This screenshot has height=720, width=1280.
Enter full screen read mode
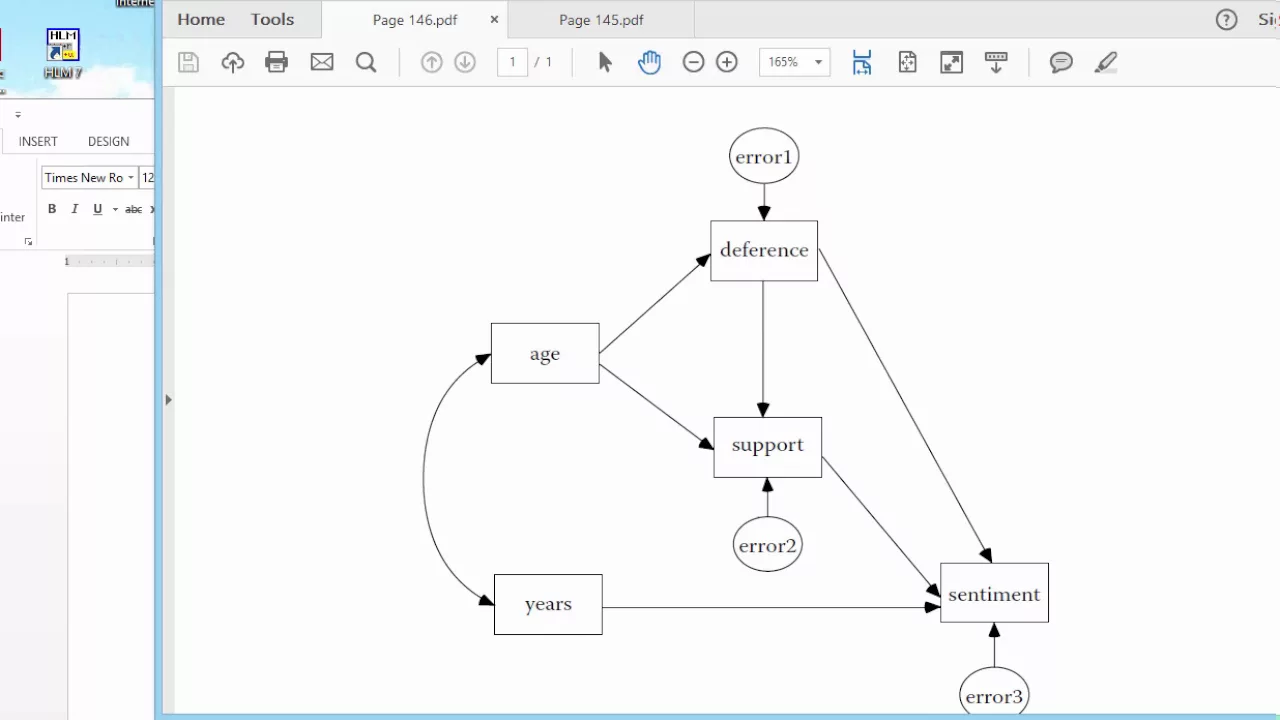click(x=952, y=62)
